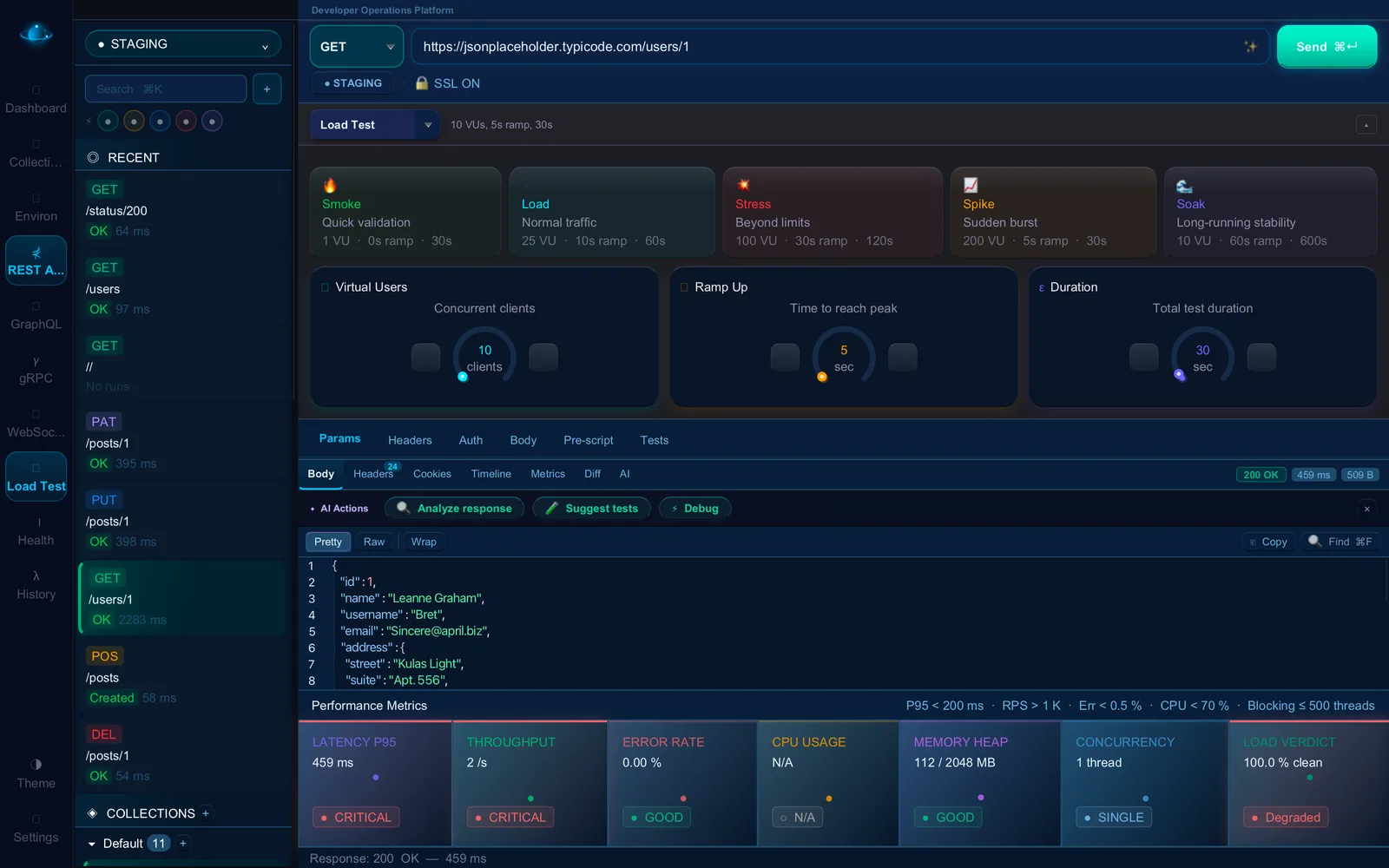Viewport: 1389px width, 868px height.
Task: Click the COLLECTIONS section header
Action: point(150,813)
